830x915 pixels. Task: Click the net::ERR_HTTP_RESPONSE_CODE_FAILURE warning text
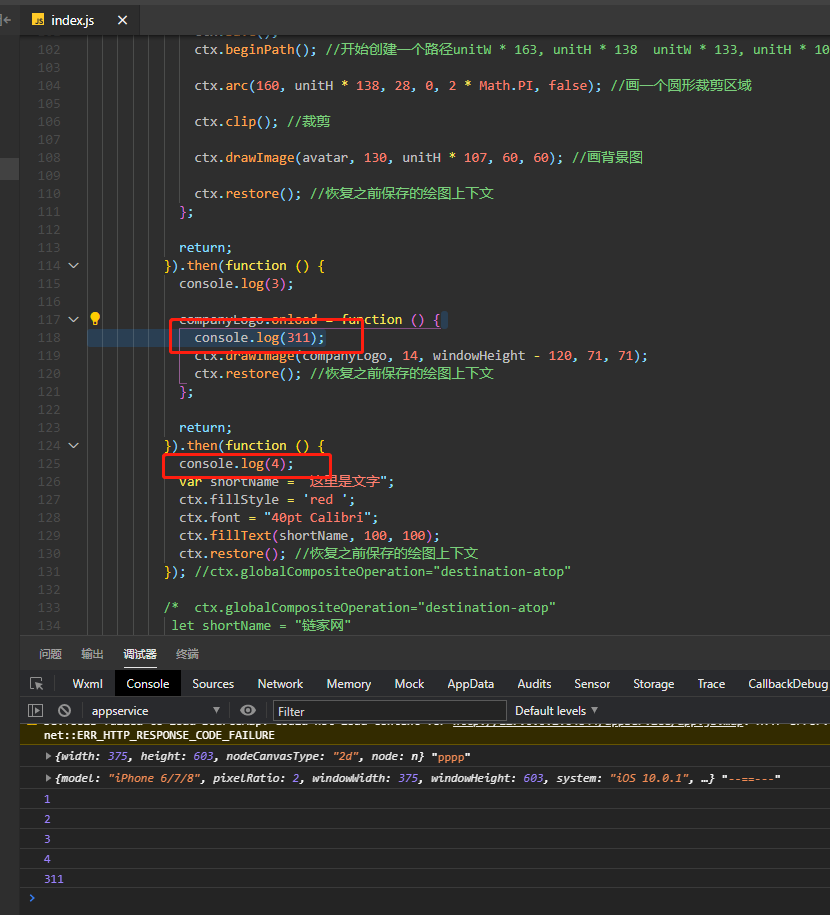(x=159, y=735)
